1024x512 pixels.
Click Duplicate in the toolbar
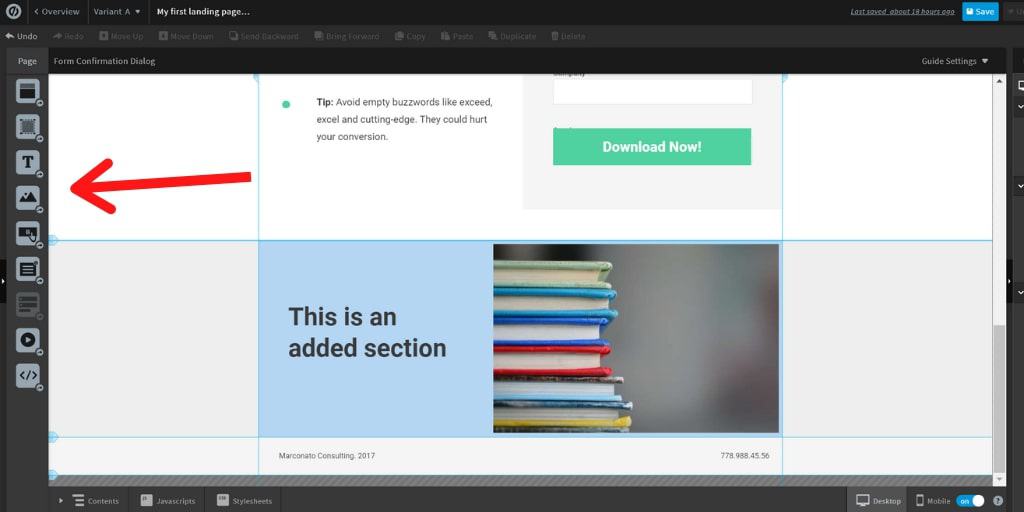[512, 37]
